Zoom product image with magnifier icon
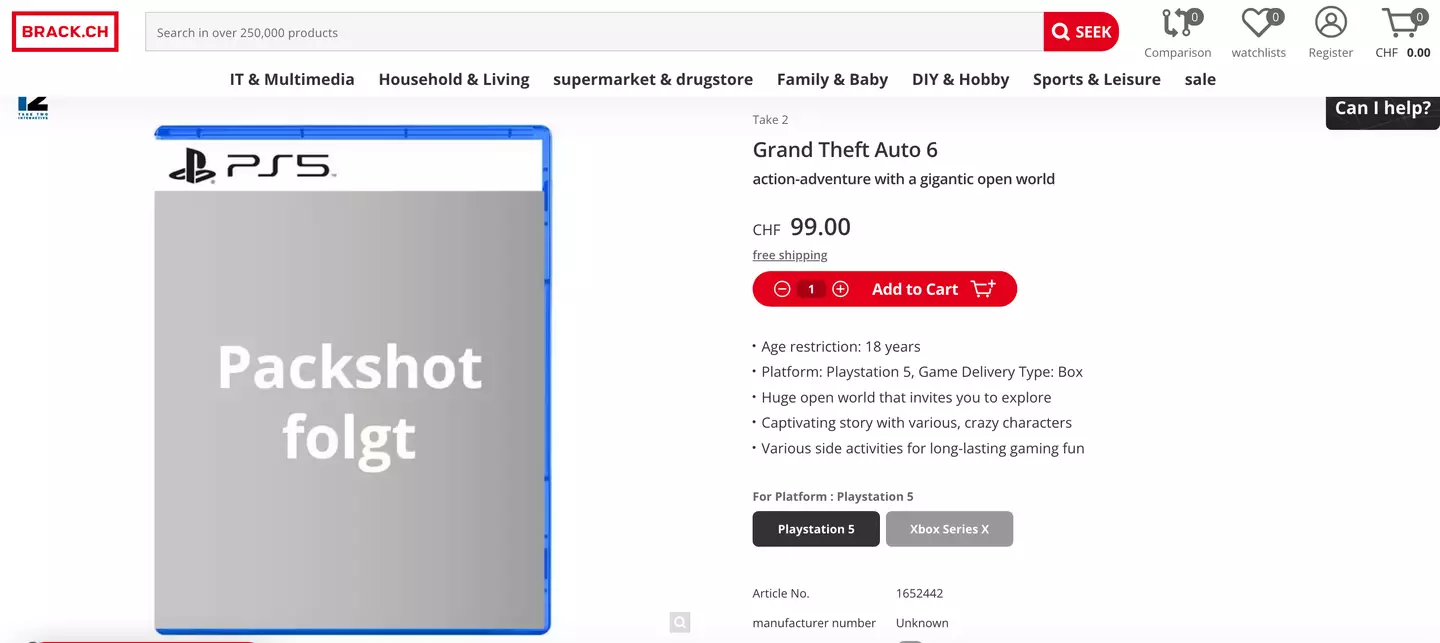Screen dimensions: 1440x643 680,623
